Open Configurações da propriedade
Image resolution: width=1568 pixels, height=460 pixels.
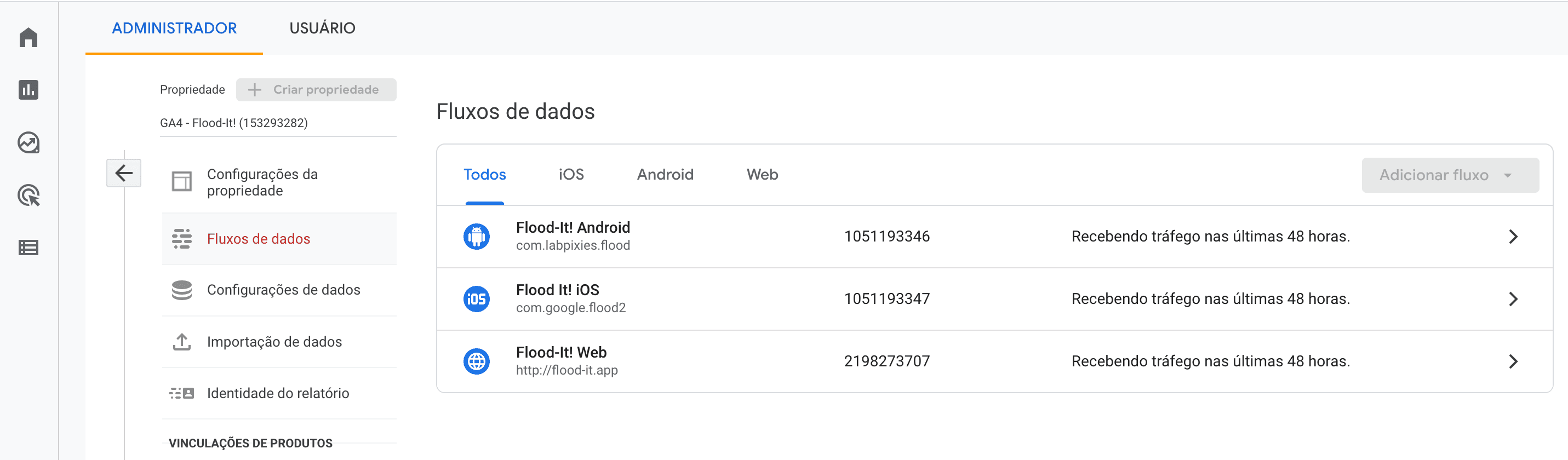[x=262, y=182]
